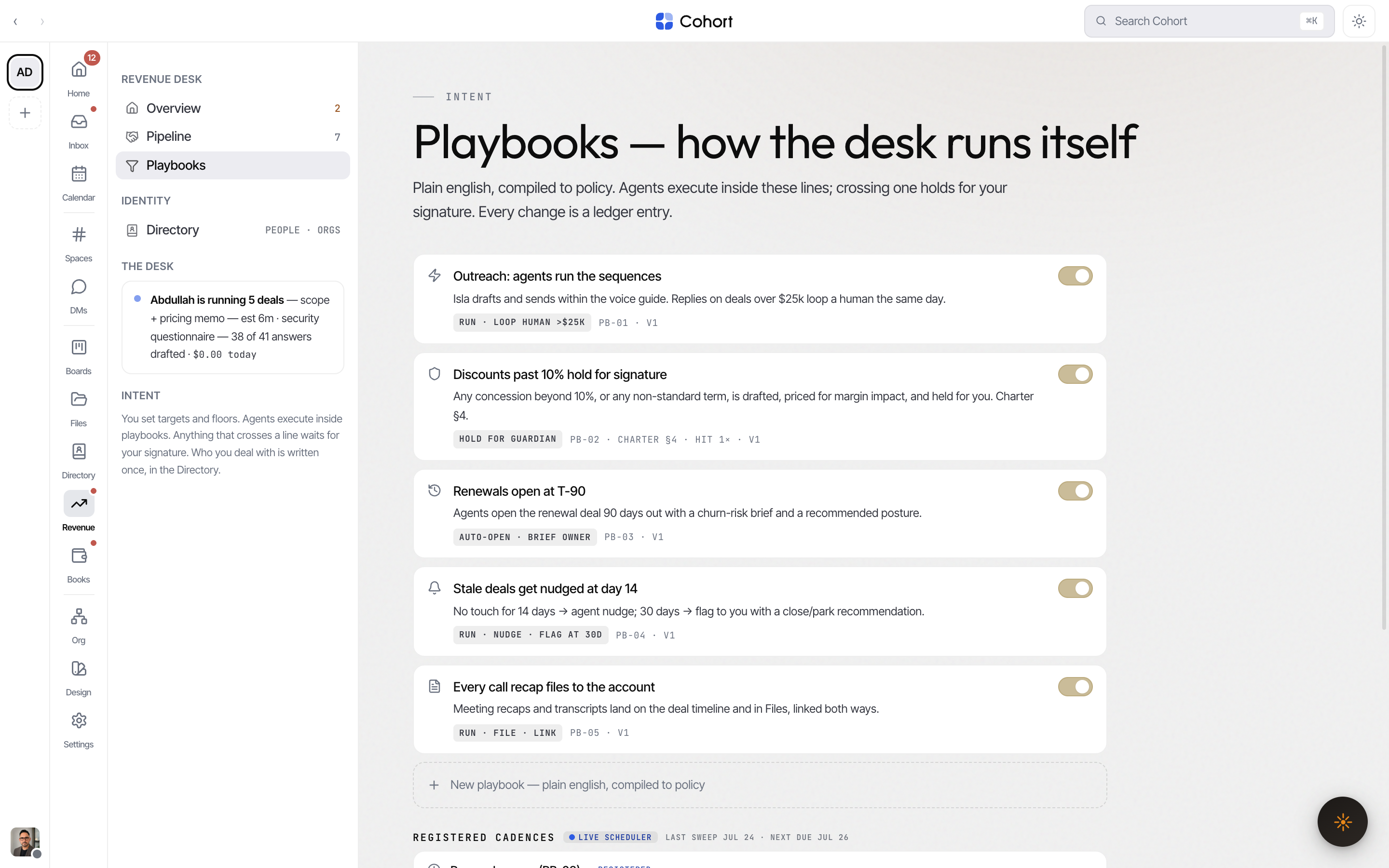This screenshot has height=868, width=1389.
Task: Click the user profile photo
Action: [x=25, y=841]
